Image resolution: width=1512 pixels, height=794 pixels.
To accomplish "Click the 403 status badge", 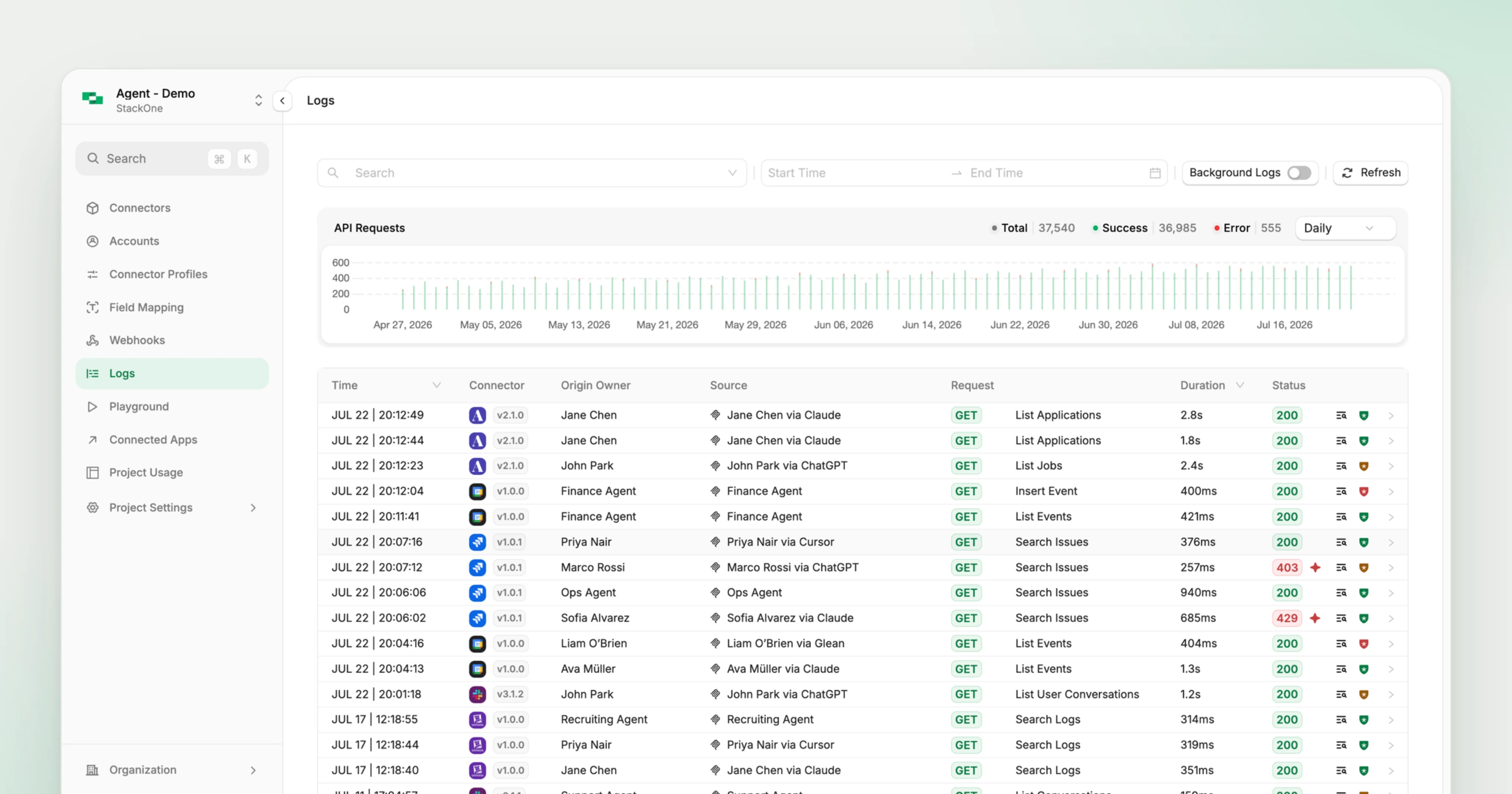I will click(x=1287, y=567).
